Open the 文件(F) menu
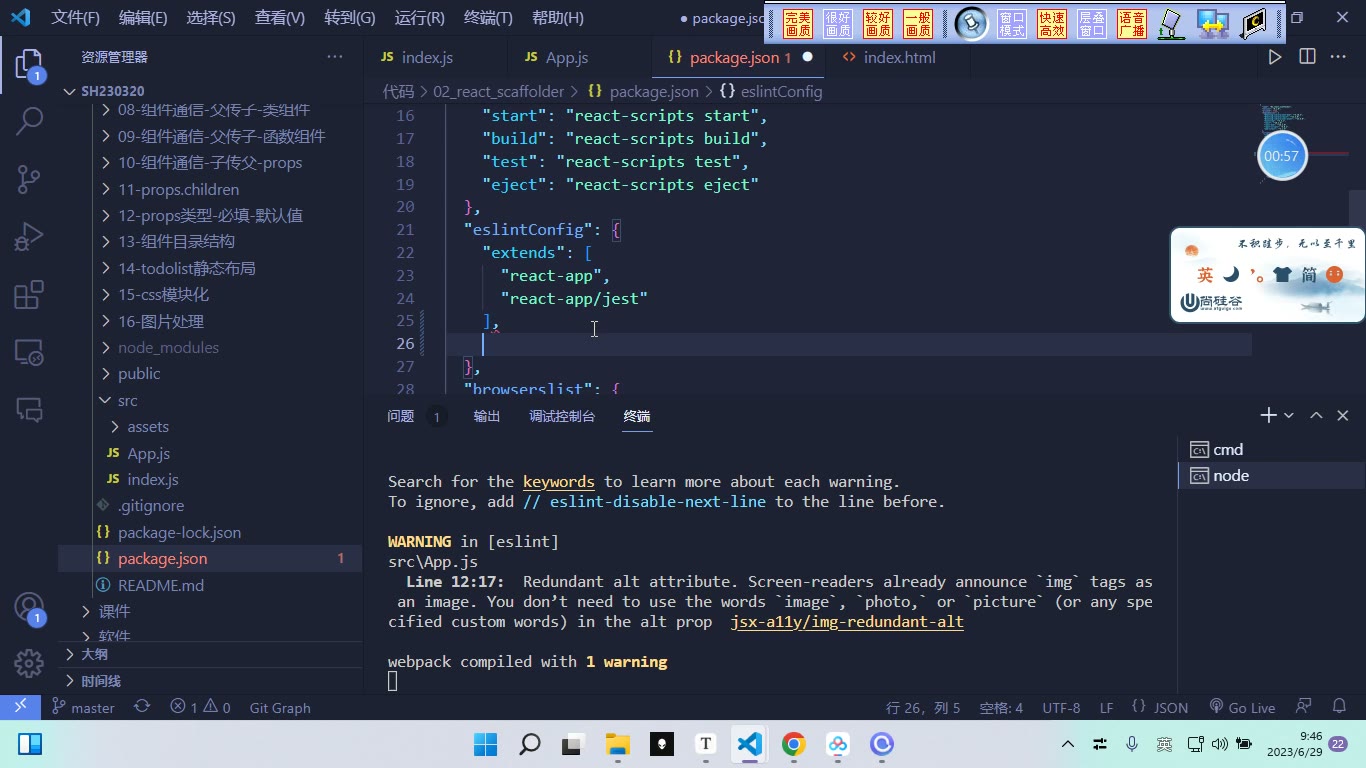The height and width of the screenshot is (768, 1366). (x=76, y=18)
